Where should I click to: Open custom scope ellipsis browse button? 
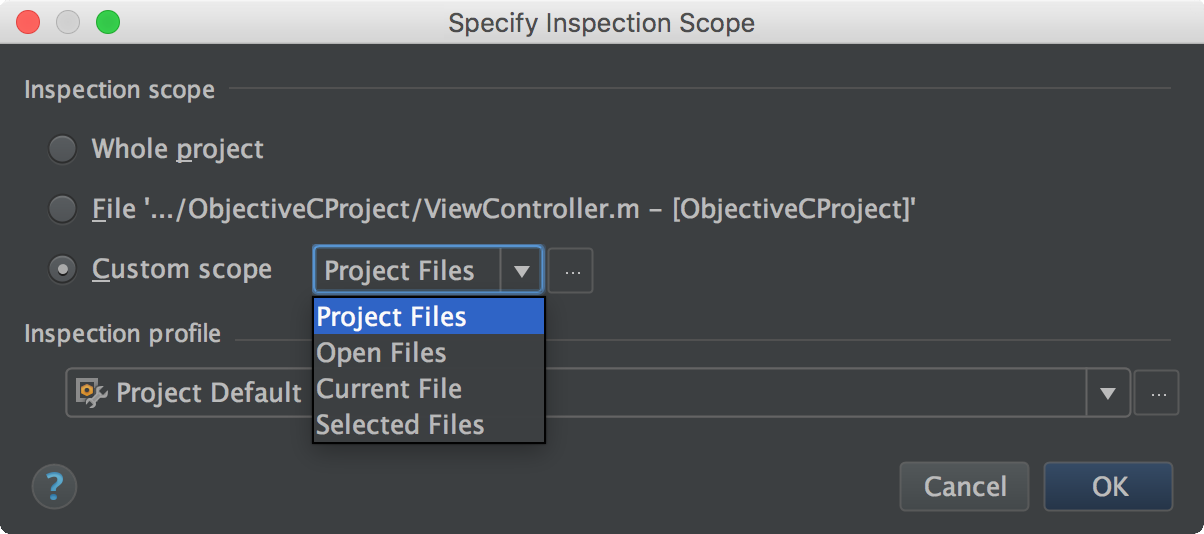tap(571, 271)
